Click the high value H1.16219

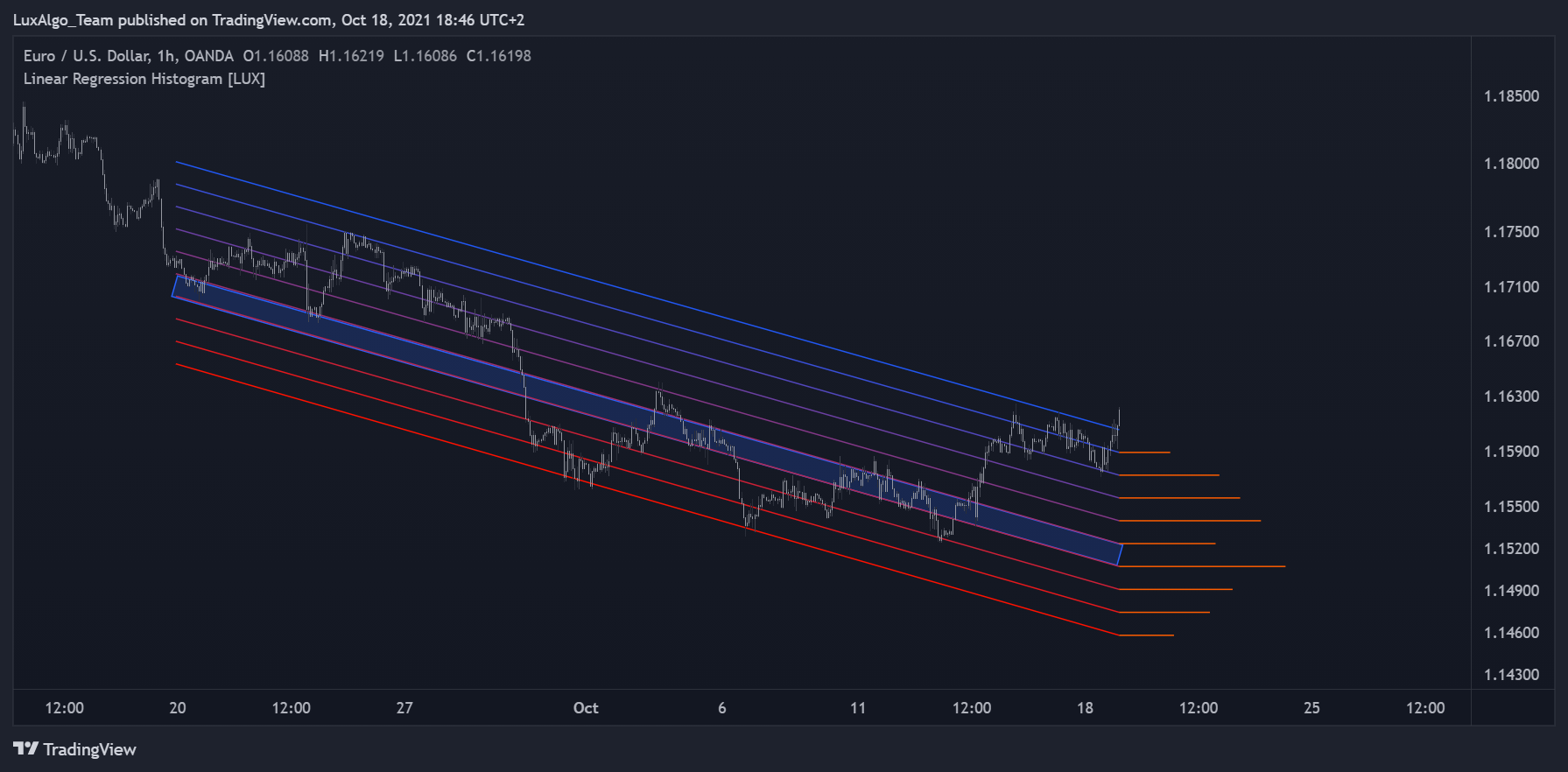[x=351, y=56]
